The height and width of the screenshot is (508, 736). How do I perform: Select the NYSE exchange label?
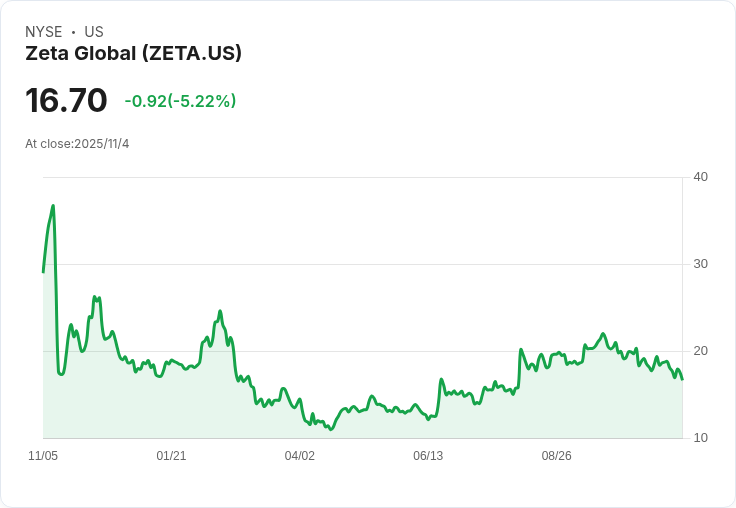44,32
